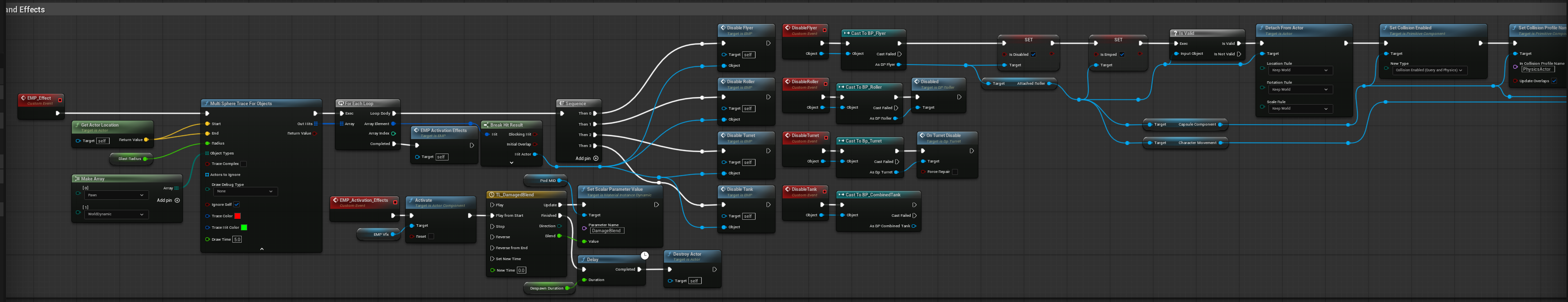Click the EMP_Effect event exec output pin
This screenshot has height=302, width=1568.
point(58,113)
